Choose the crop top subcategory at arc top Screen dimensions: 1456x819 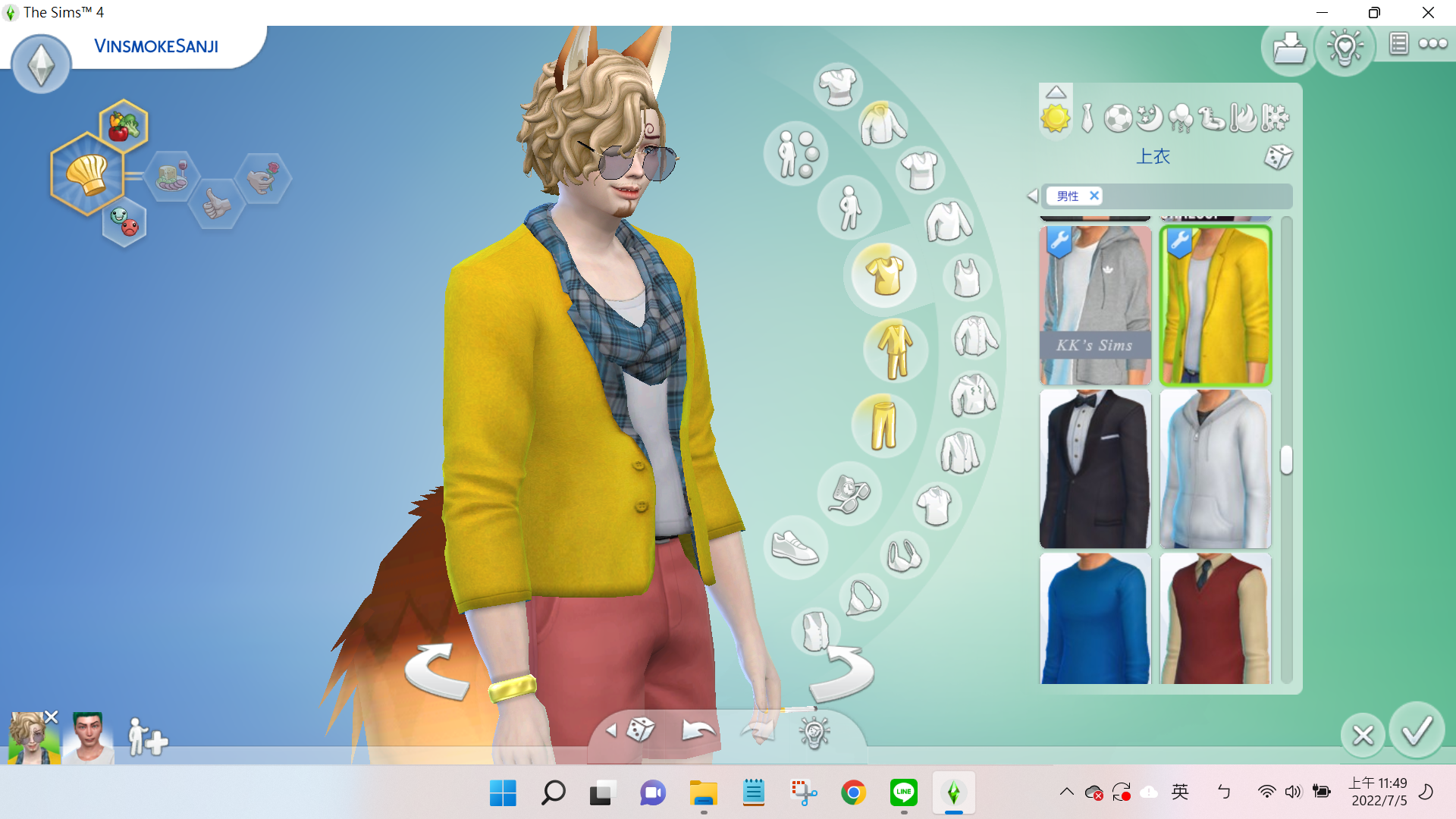tap(837, 86)
